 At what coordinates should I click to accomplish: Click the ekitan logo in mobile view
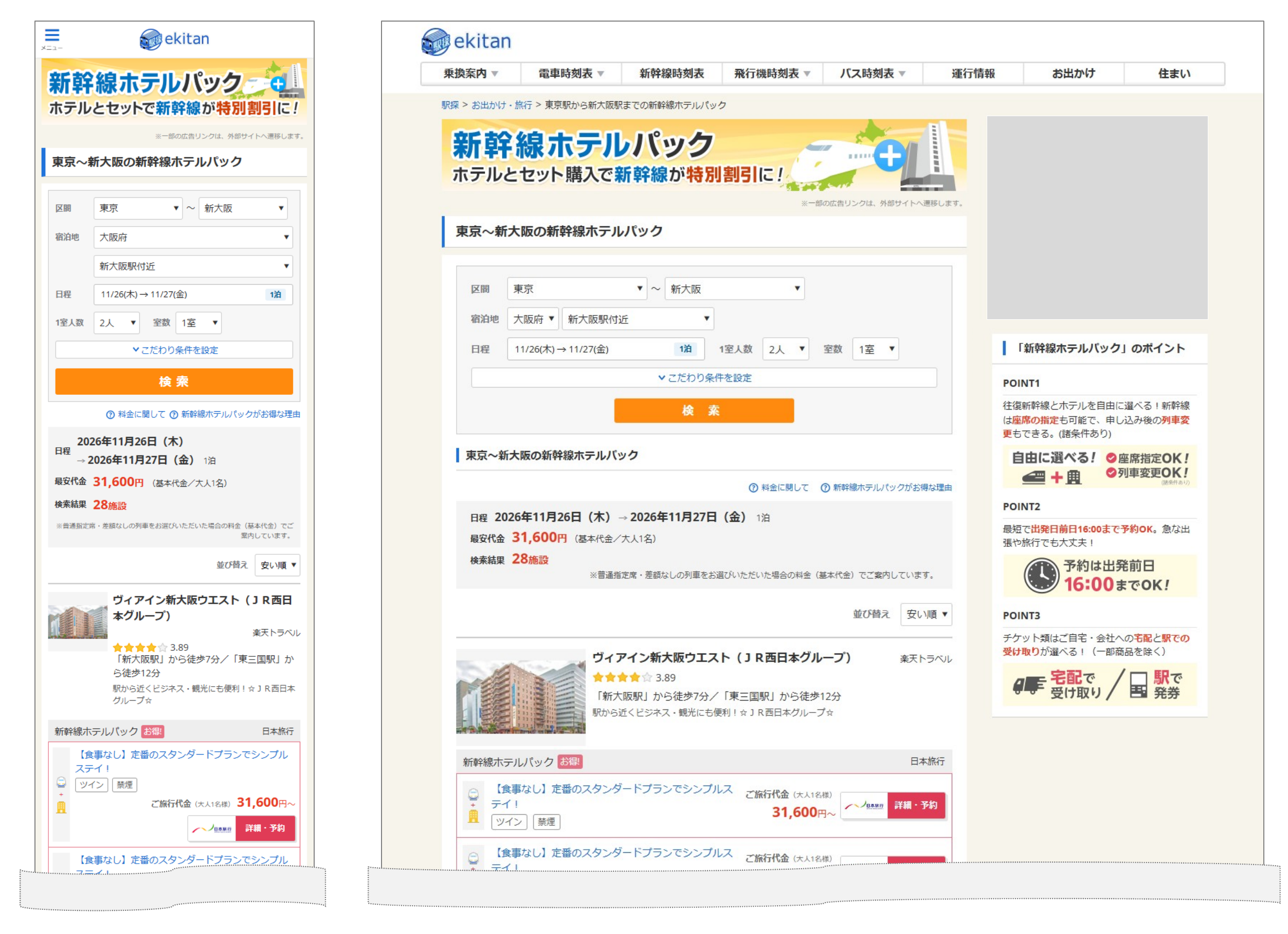click(174, 39)
